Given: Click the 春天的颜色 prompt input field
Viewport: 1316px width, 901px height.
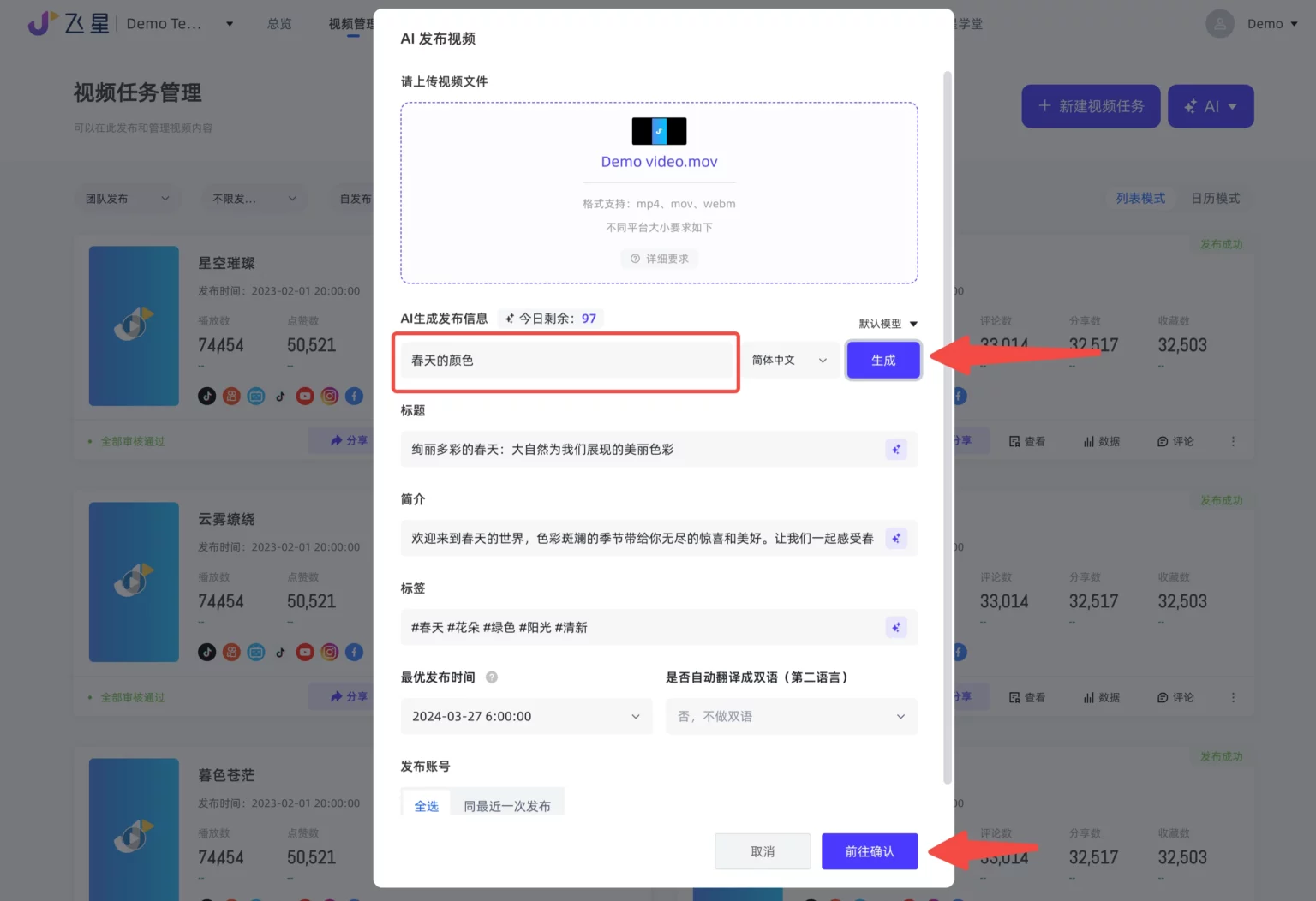Looking at the screenshot, I should 565,361.
